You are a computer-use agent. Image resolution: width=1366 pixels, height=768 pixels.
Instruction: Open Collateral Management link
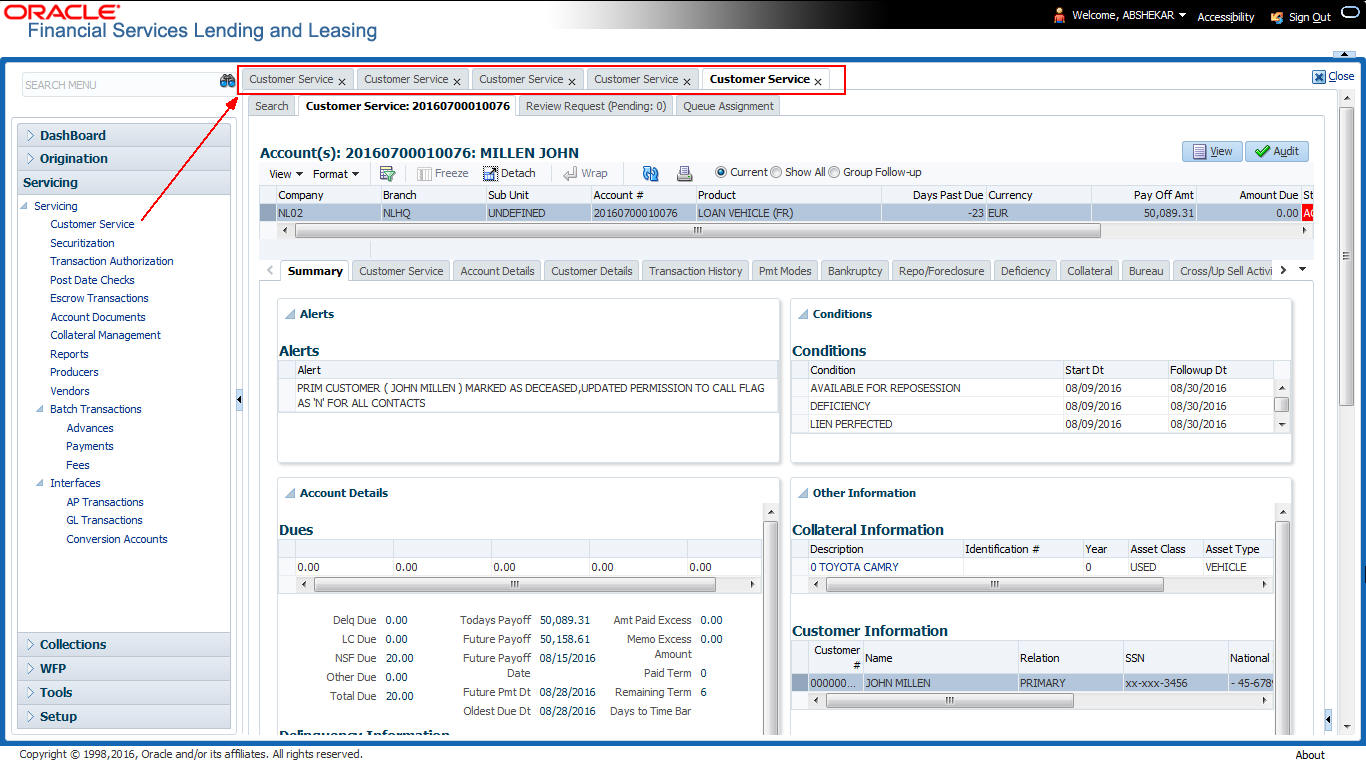coord(105,335)
